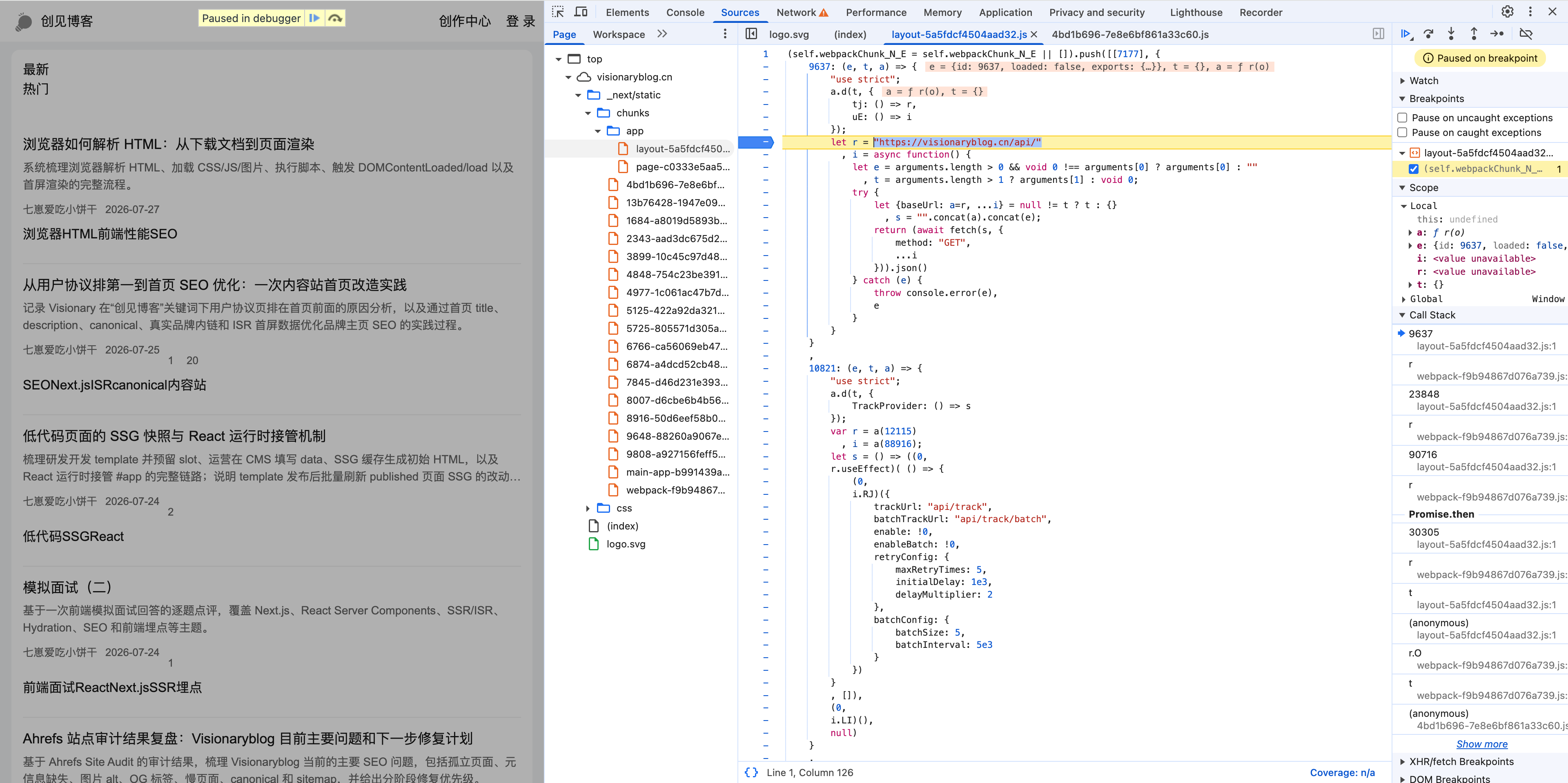Open article 低代码页面的 SSG 快照

click(x=174, y=436)
